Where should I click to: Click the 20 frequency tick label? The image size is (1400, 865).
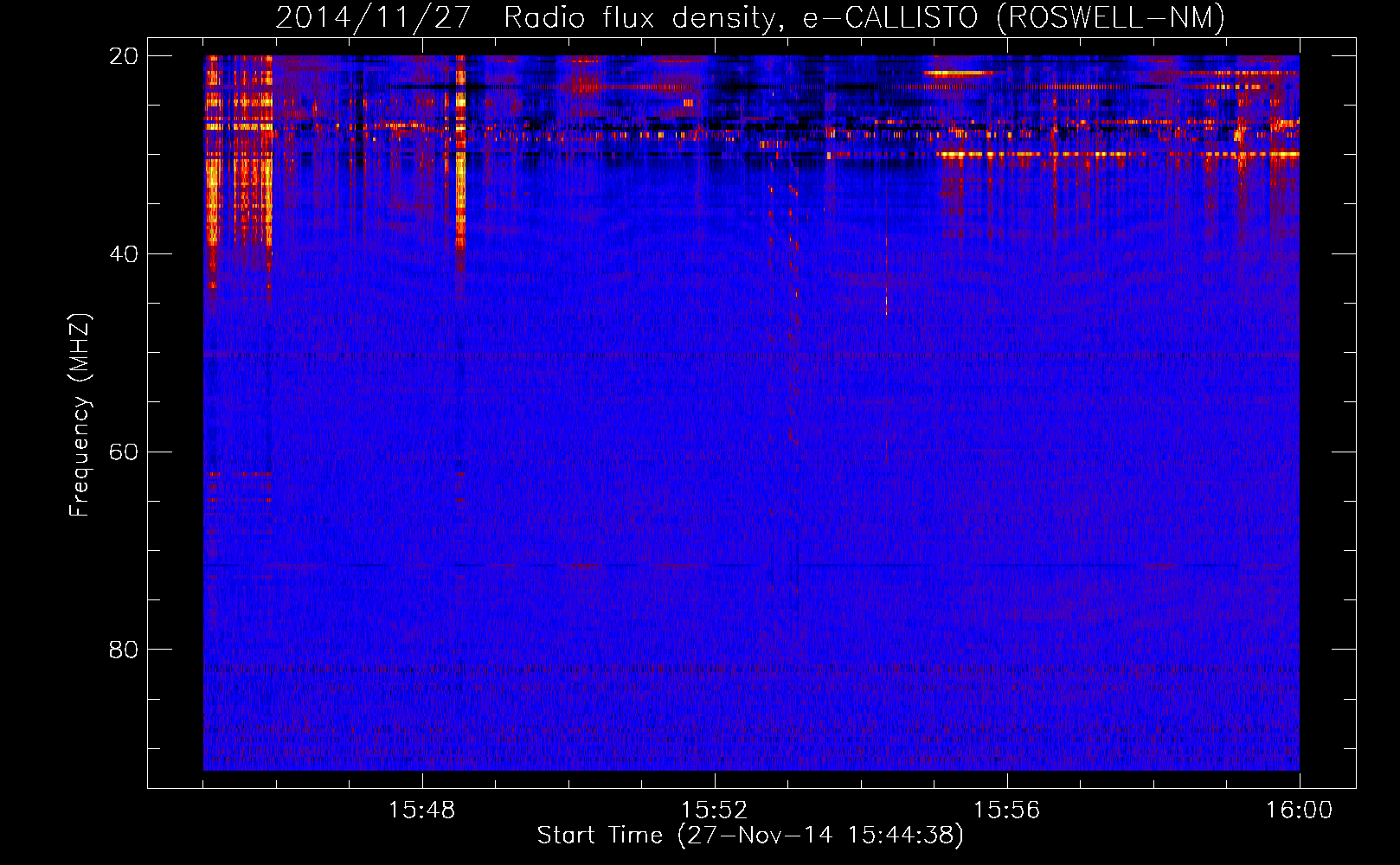pyautogui.click(x=124, y=56)
